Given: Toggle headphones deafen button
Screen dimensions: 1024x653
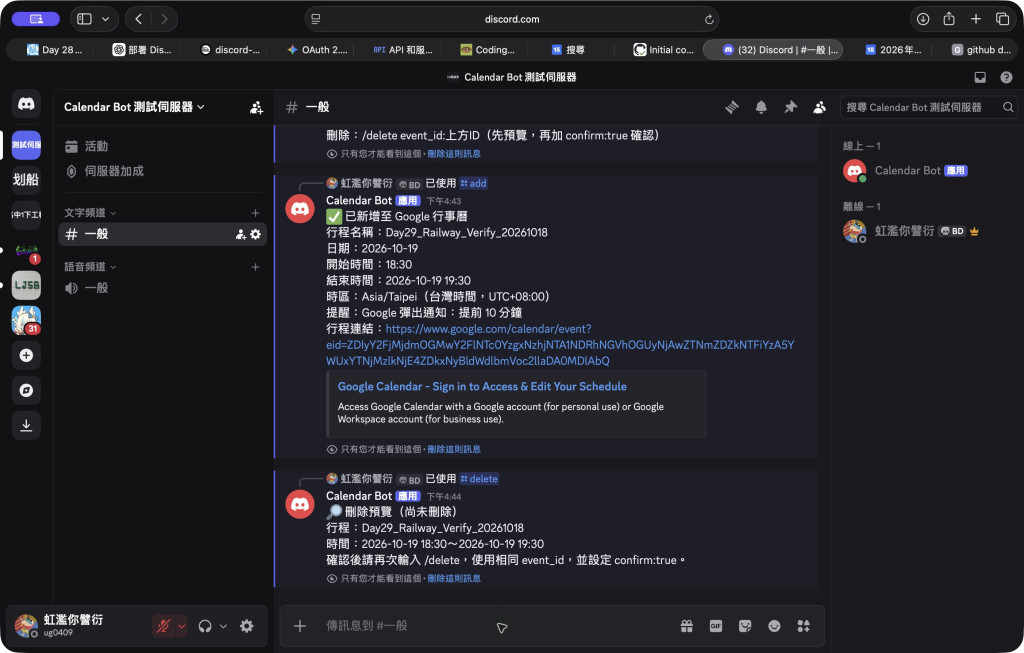Looking at the screenshot, I should (x=205, y=626).
